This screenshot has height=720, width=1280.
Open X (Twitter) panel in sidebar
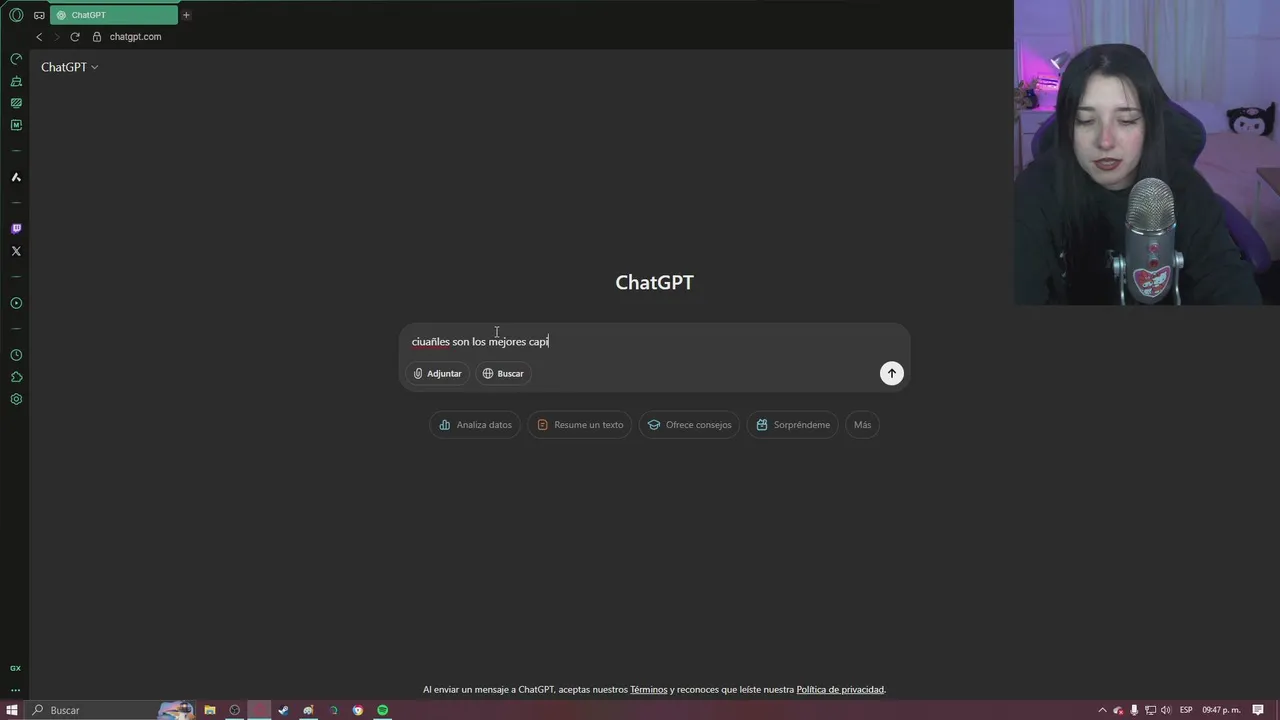point(16,251)
